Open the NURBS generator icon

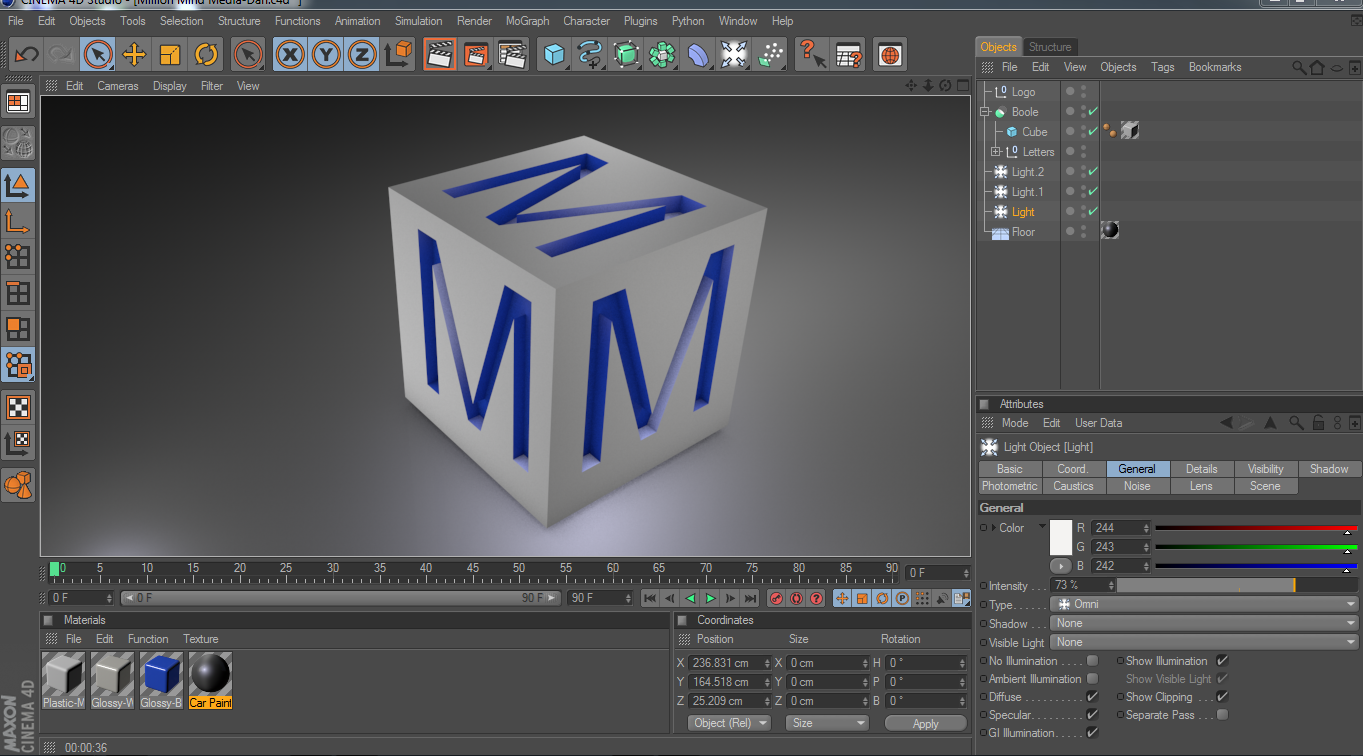click(626, 54)
